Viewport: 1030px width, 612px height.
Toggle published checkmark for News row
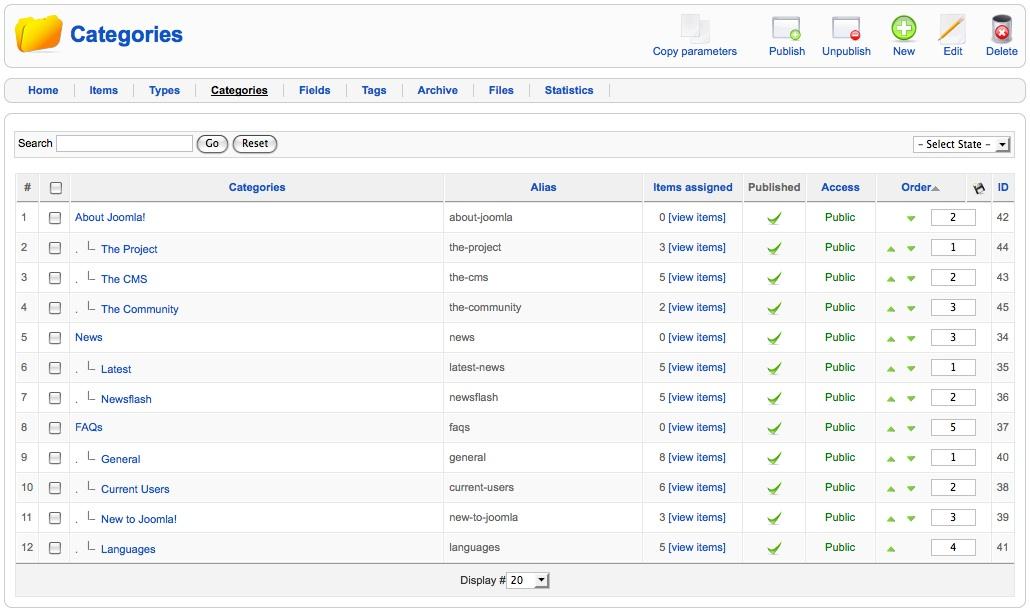point(774,338)
